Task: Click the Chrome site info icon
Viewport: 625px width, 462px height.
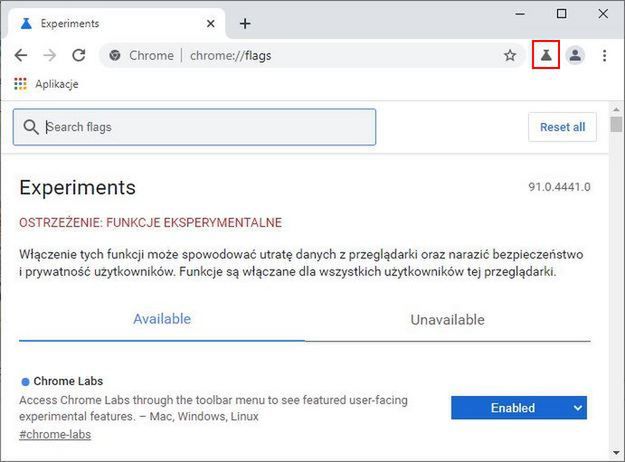Action: coord(115,55)
